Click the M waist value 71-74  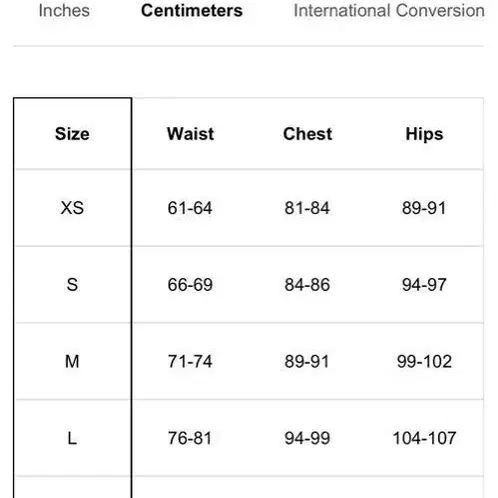point(190,361)
